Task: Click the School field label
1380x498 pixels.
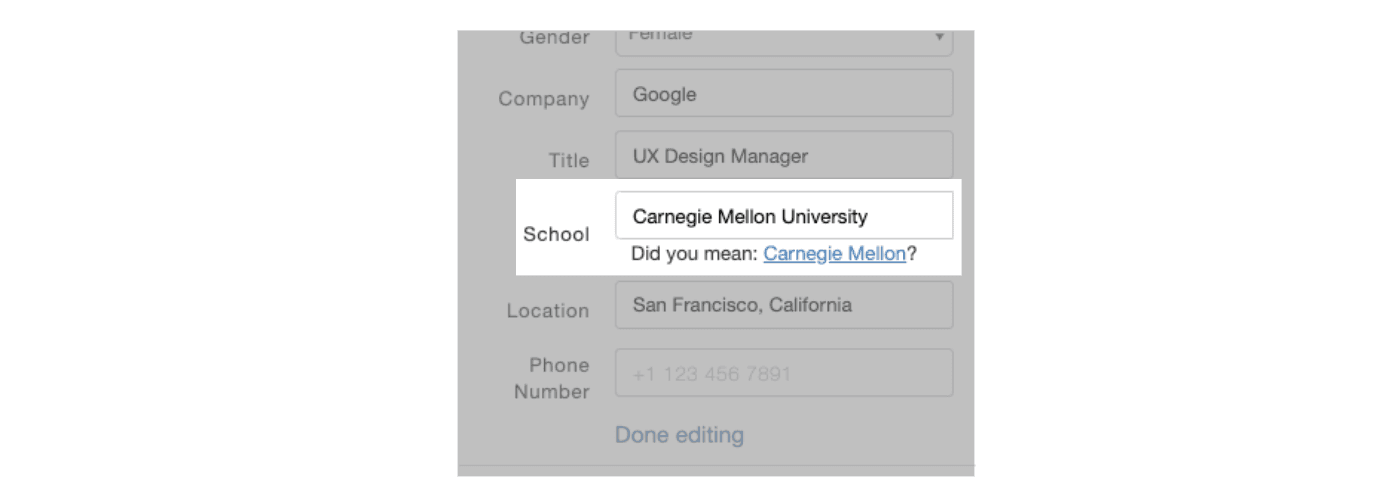Action: coord(556,234)
